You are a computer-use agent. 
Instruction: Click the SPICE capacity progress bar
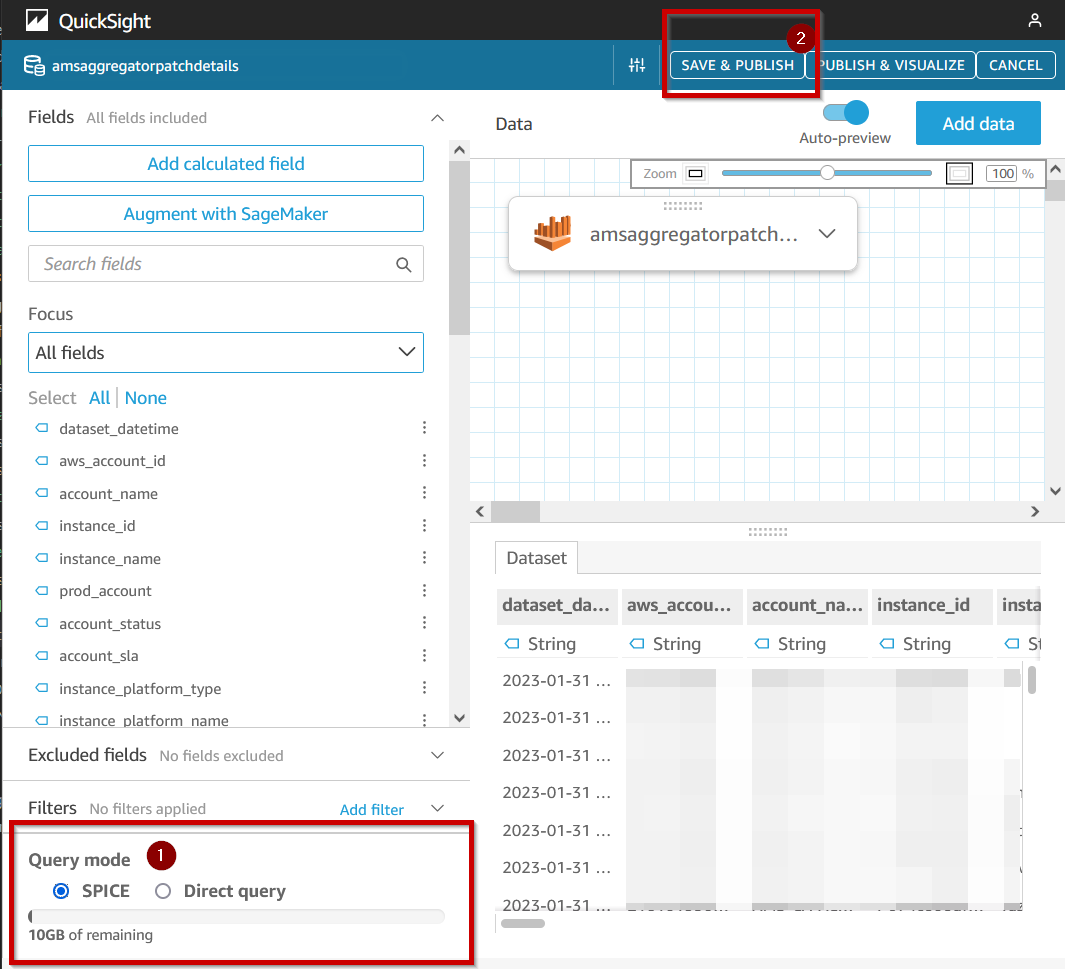[x=236, y=917]
